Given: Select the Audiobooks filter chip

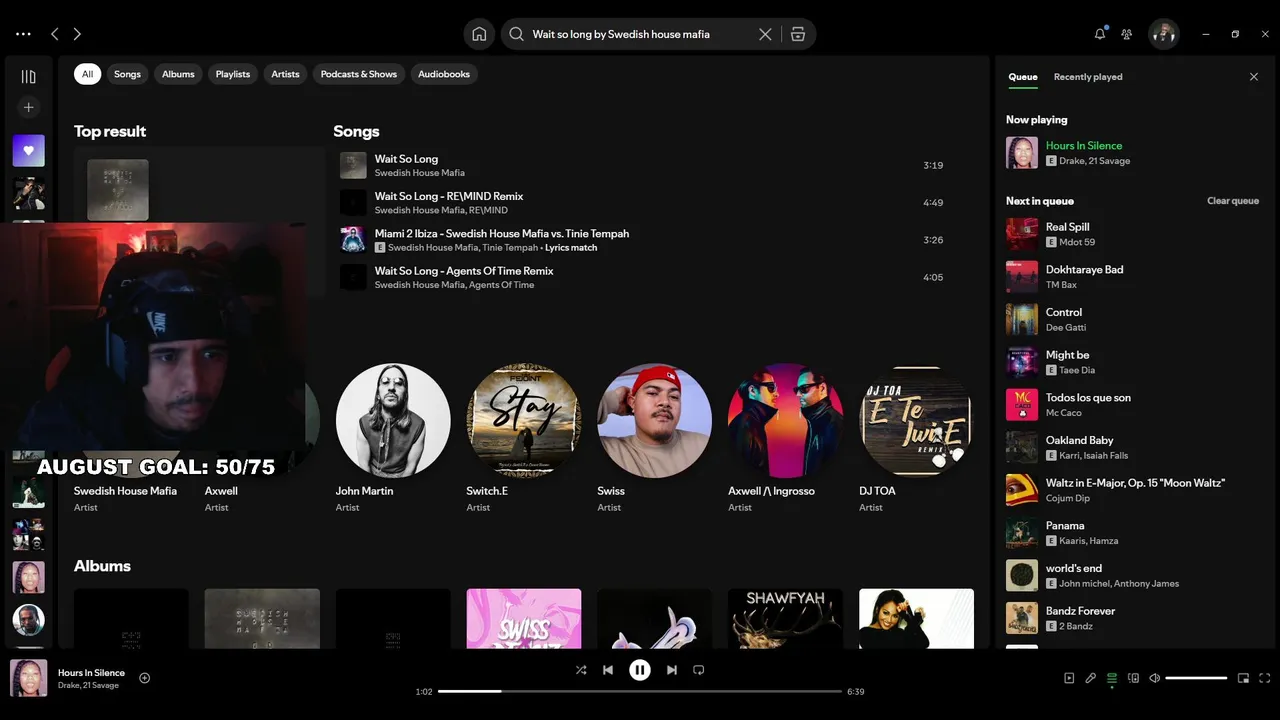Looking at the screenshot, I should pos(444,74).
